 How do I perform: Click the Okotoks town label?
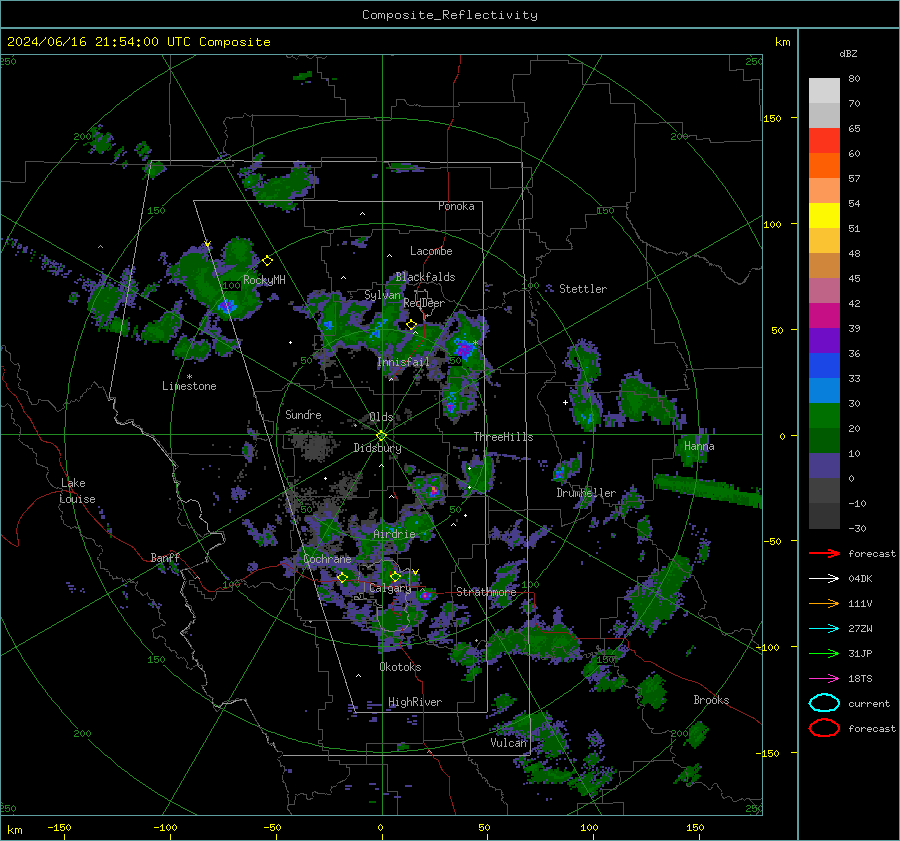coord(400,667)
